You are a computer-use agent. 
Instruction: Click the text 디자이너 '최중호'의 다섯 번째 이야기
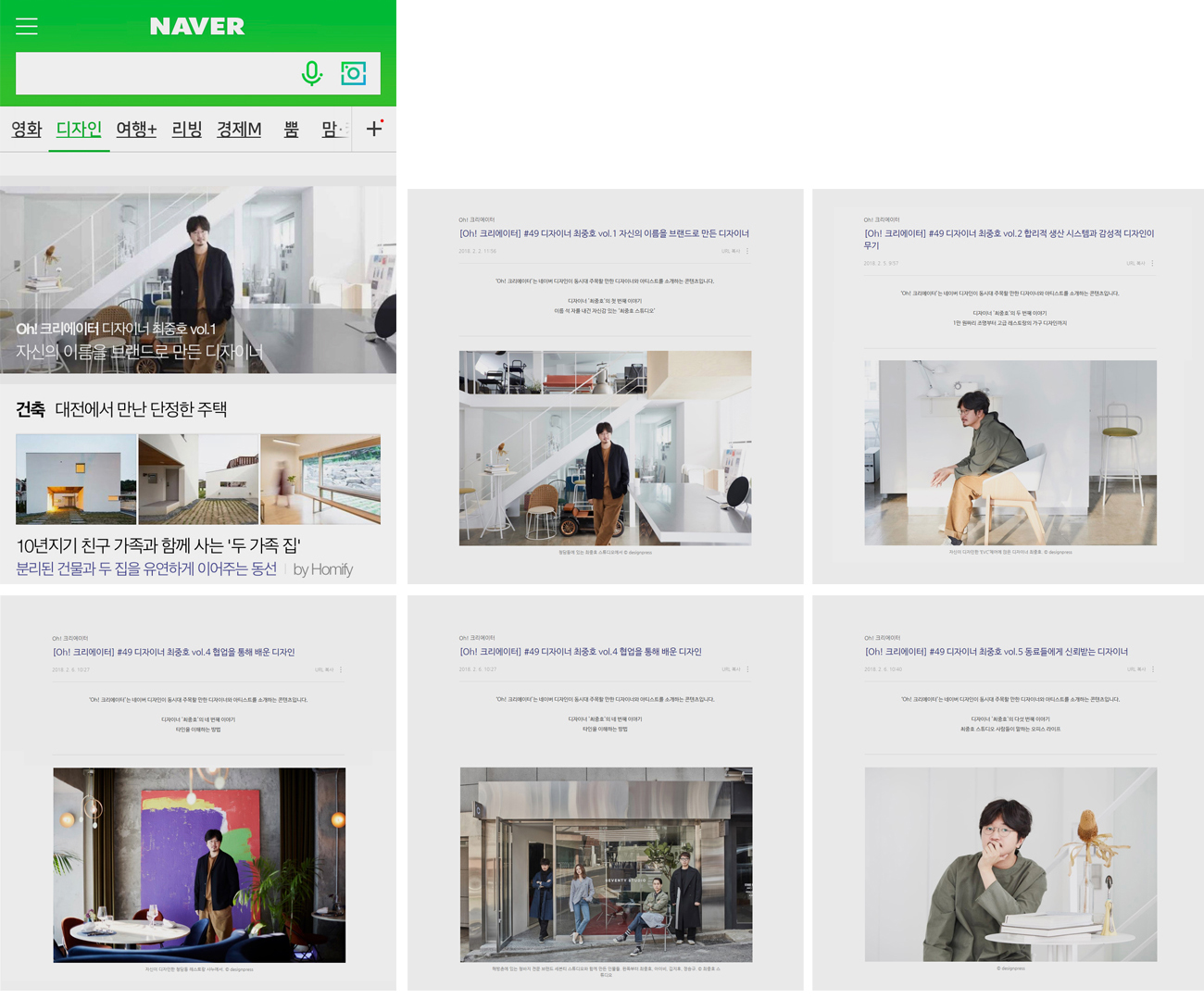(x=1010, y=718)
